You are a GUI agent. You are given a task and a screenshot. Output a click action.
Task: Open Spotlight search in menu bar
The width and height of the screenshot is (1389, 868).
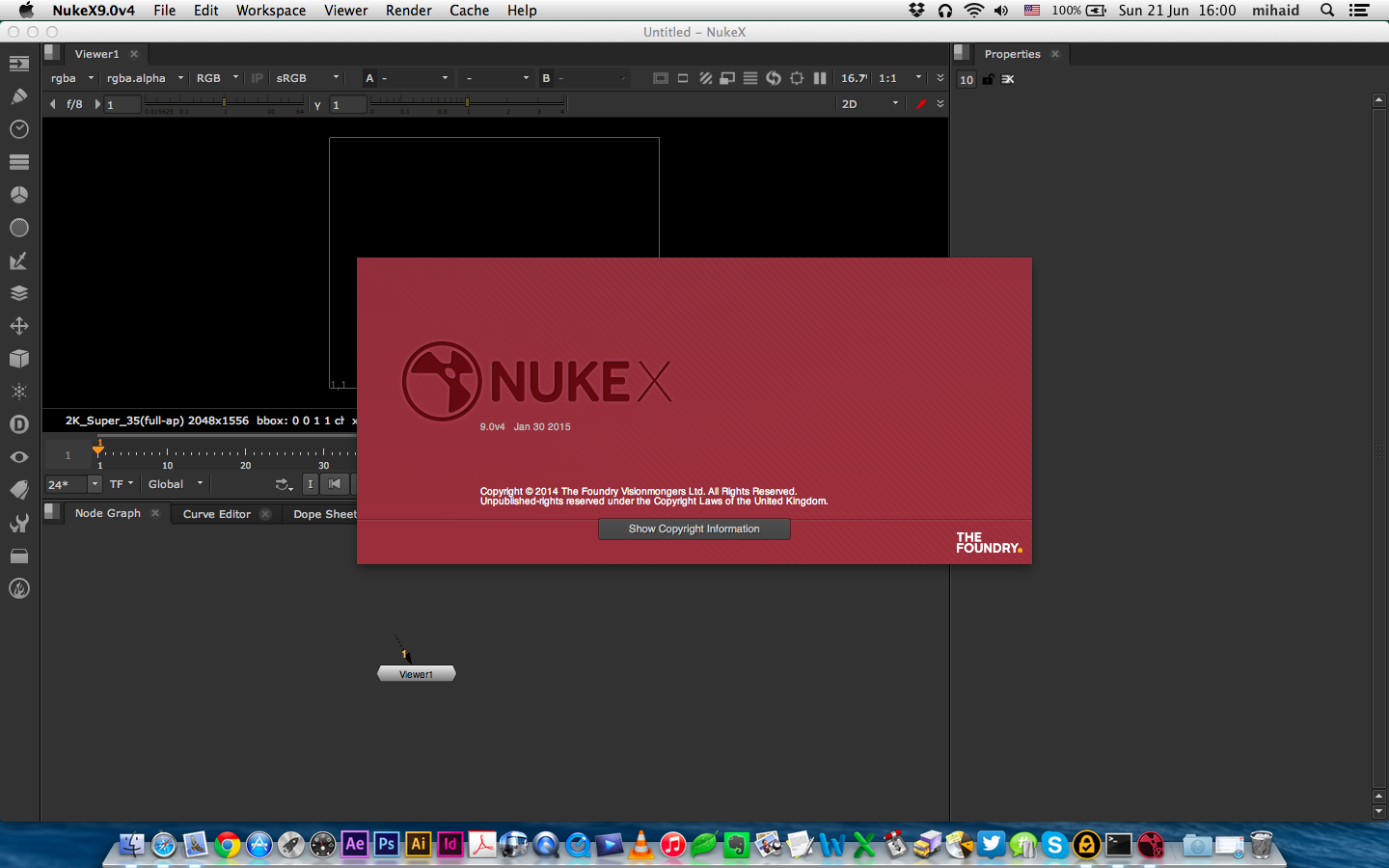[1327, 11]
